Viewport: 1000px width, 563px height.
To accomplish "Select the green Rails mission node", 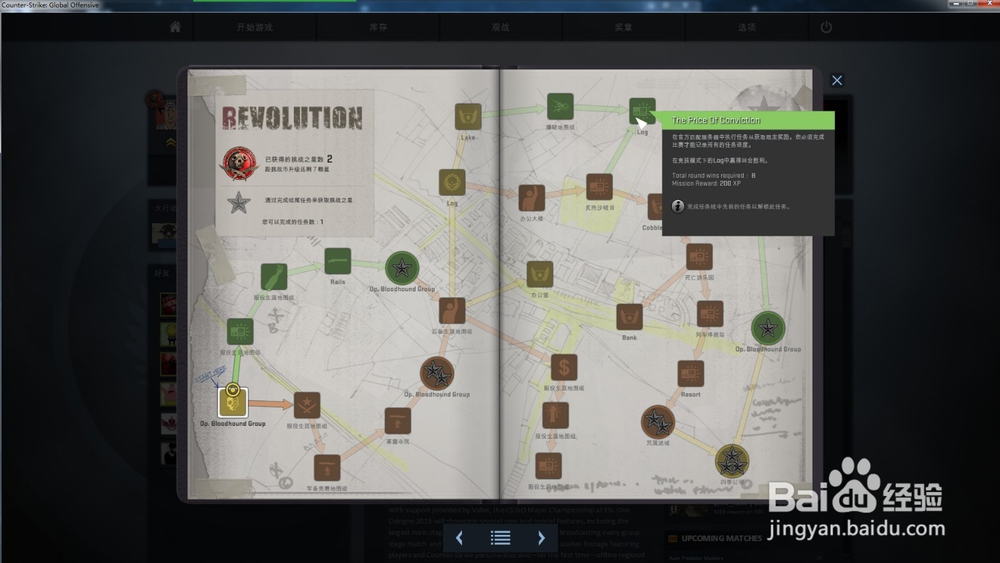I will (337, 261).
